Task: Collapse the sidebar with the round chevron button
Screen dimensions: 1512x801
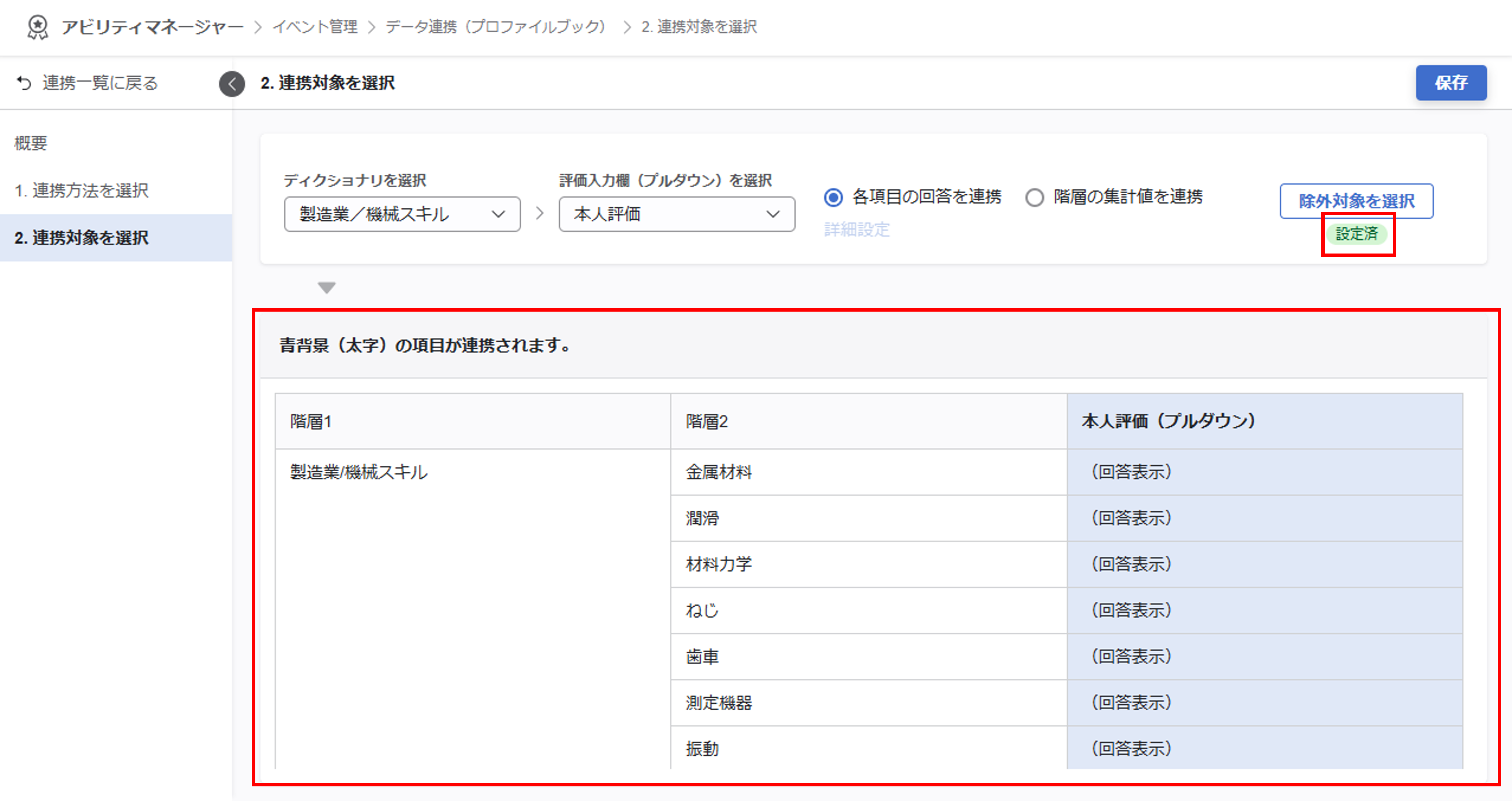Action: (232, 84)
